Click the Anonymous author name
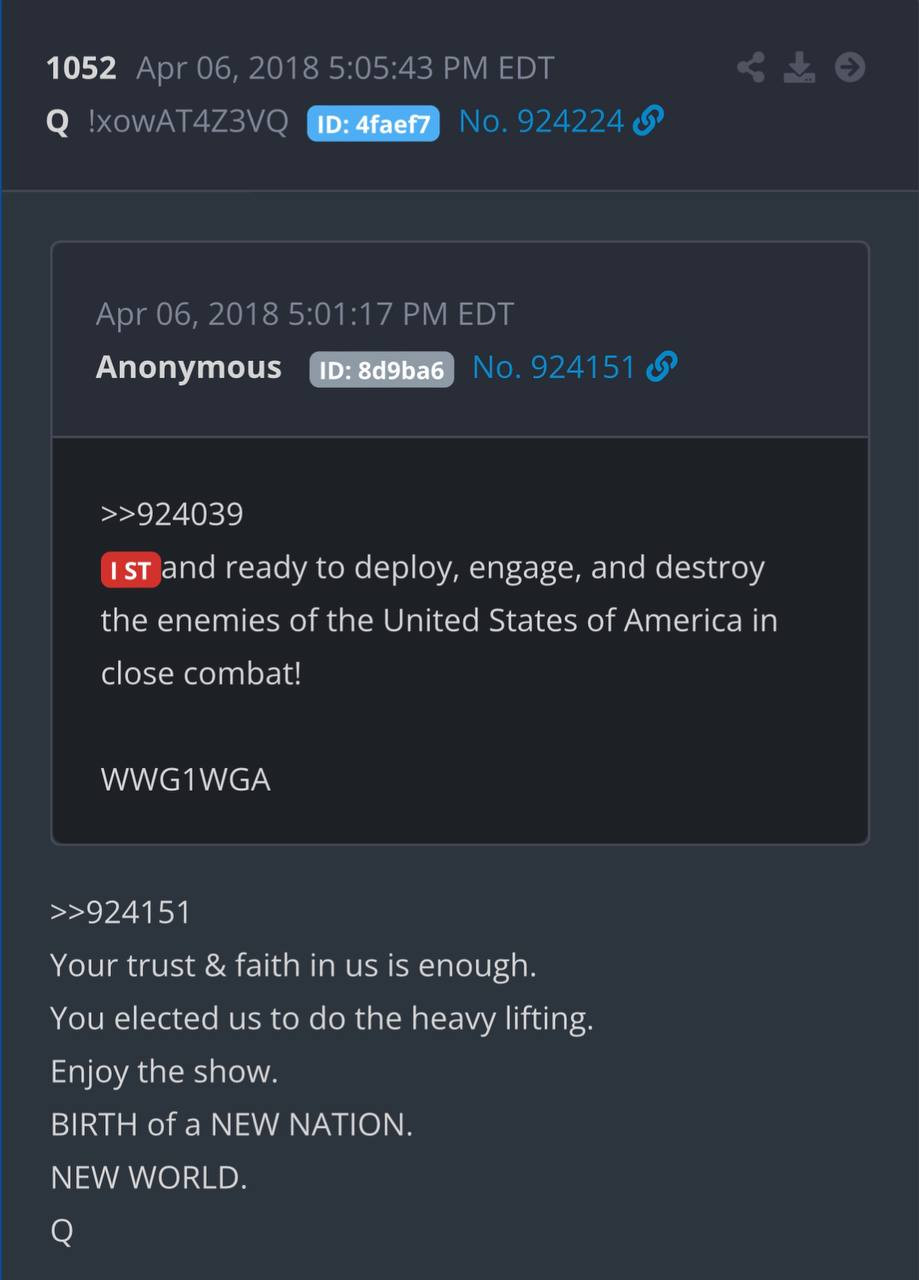The height and width of the screenshot is (1280, 919). pos(189,368)
